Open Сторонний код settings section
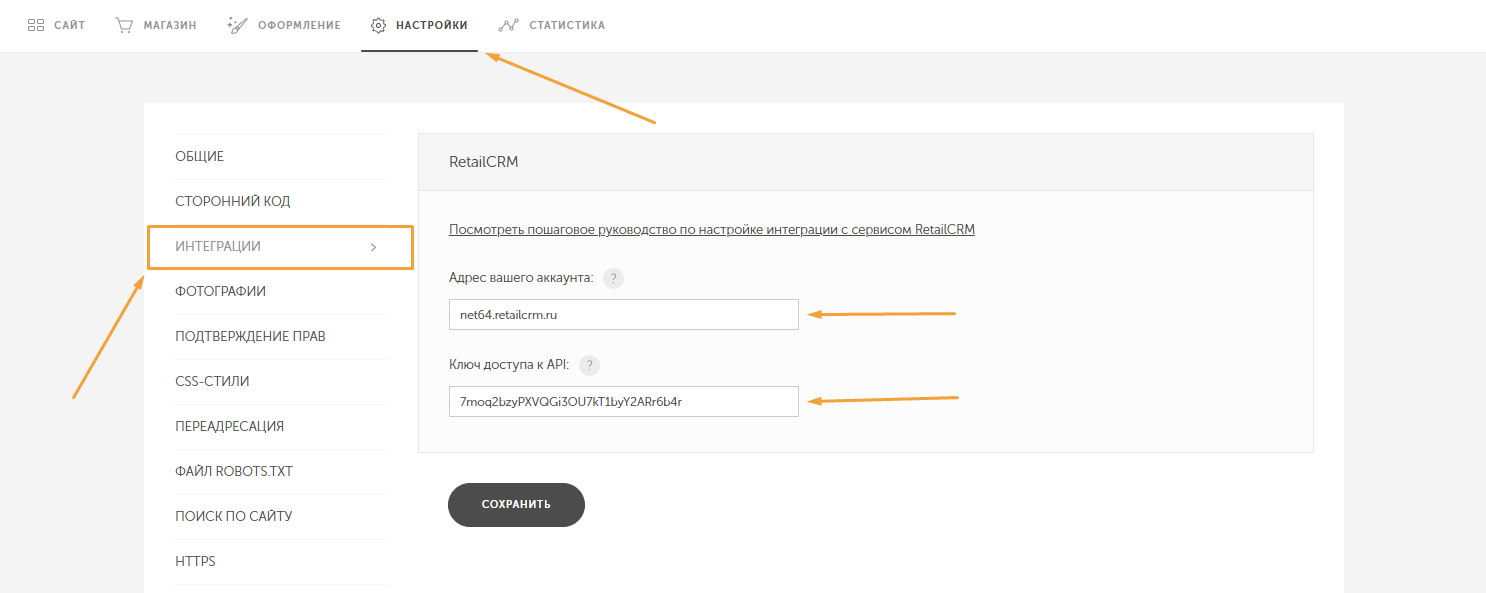 (x=233, y=202)
